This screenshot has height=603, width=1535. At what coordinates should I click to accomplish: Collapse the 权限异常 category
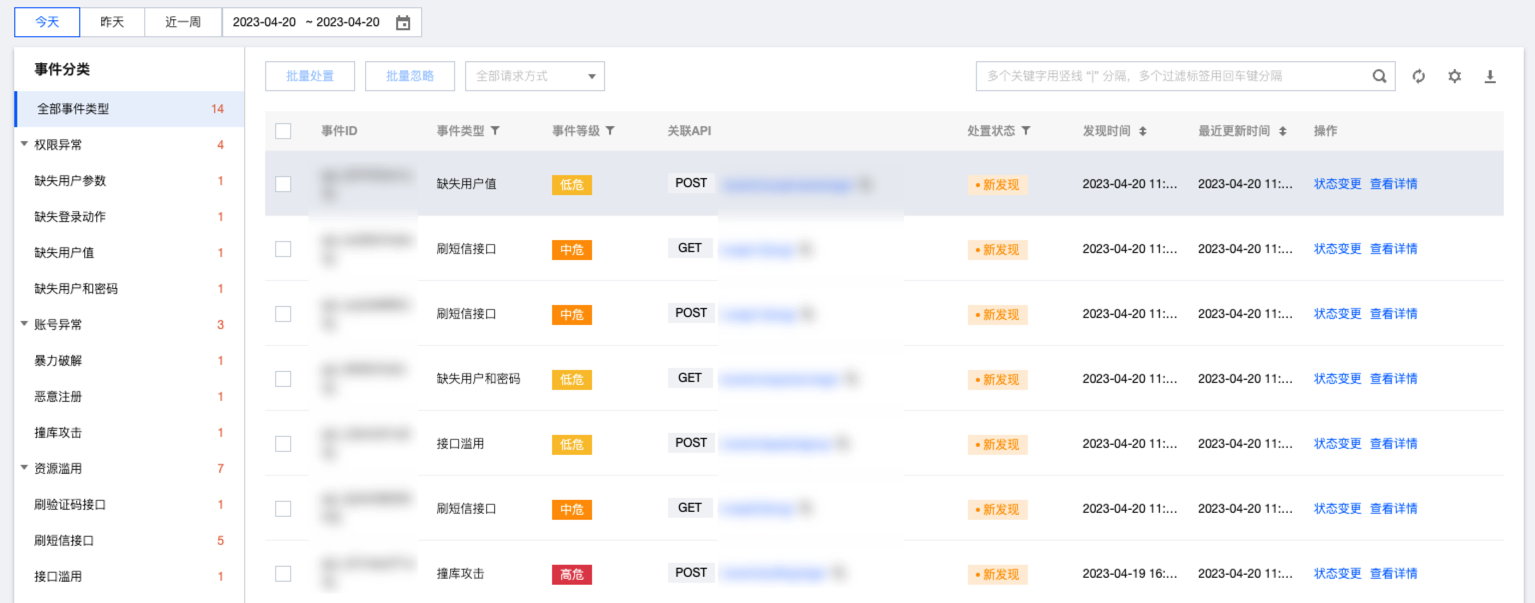pyautogui.click(x=24, y=145)
